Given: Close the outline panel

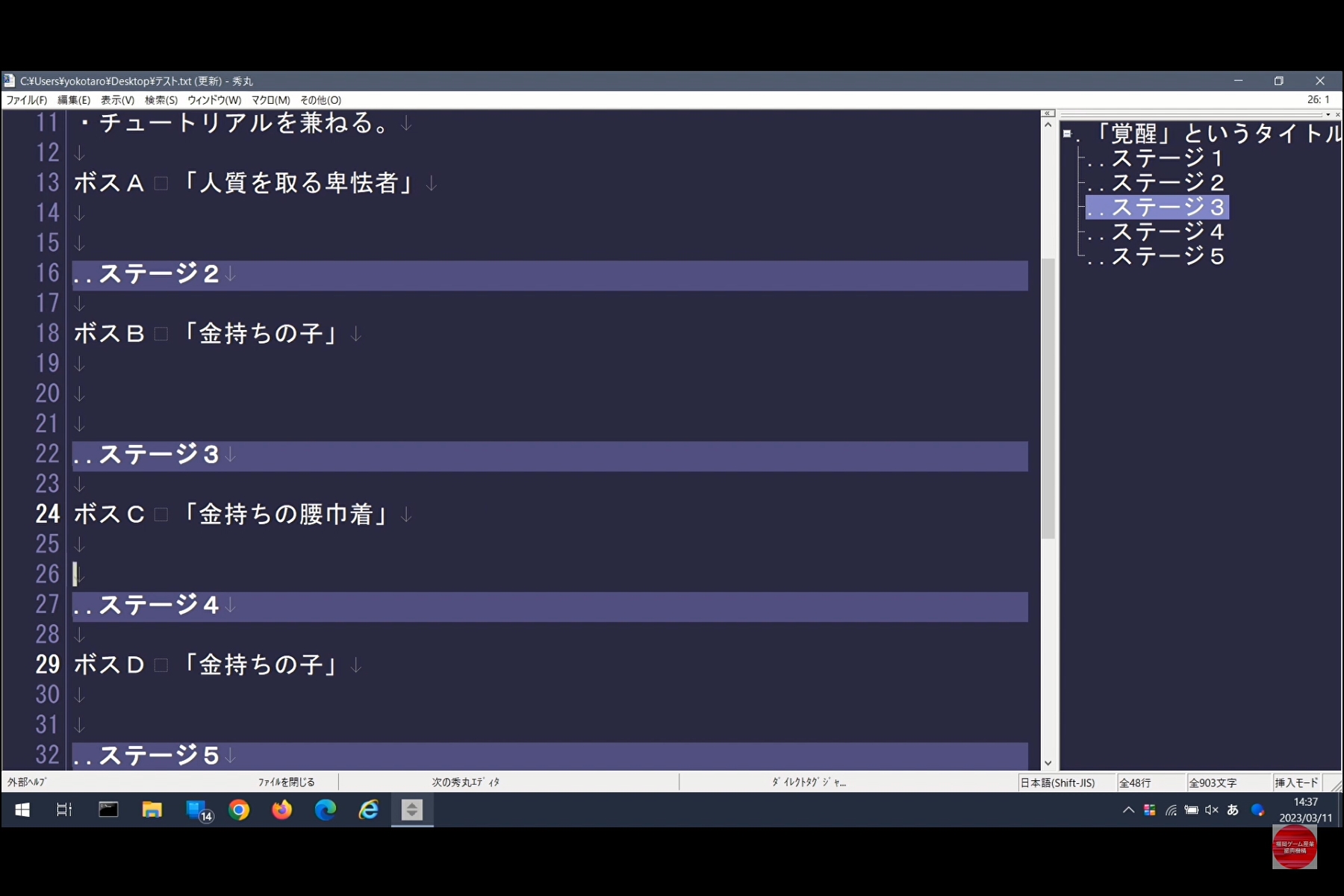Looking at the screenshot, I should click(1337, 114).
